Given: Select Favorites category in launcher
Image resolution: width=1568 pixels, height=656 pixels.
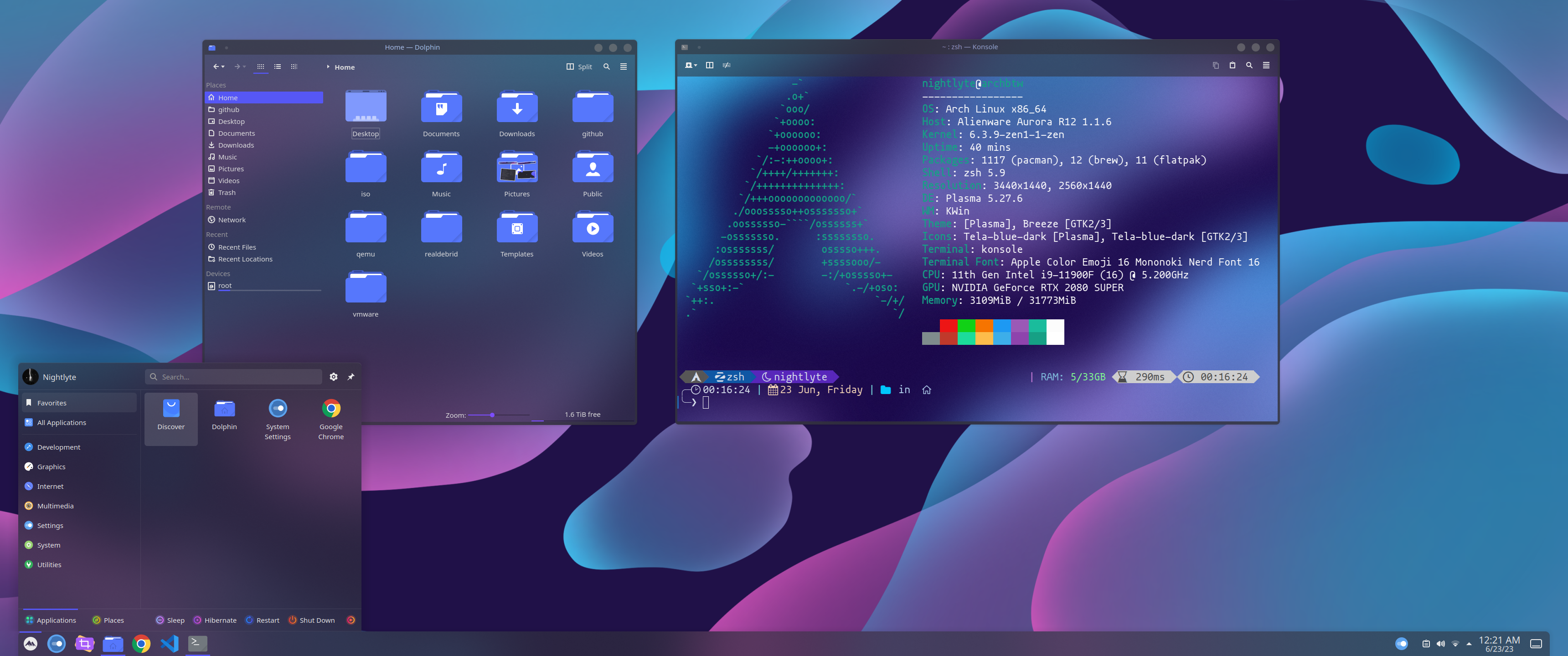Looking at the screenshot, I should pos(79,403).
